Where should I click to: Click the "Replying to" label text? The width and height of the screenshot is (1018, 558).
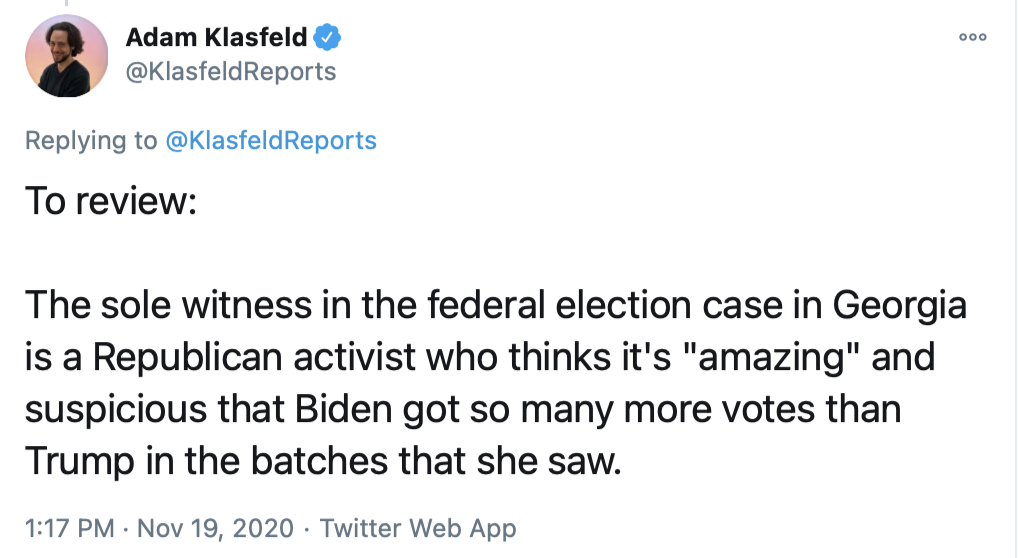[x=91, y=140]
